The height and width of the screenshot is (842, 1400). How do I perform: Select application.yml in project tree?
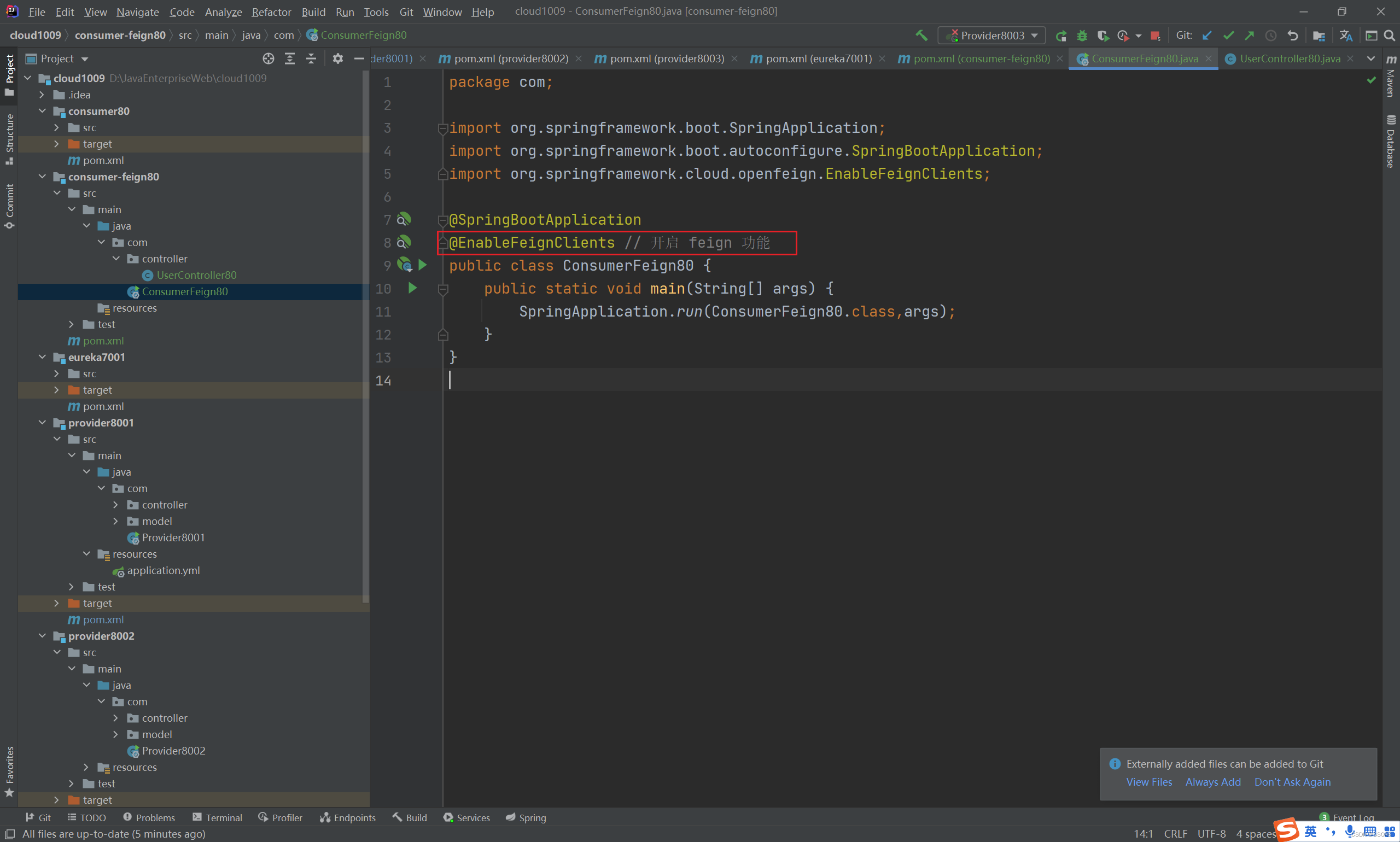pos(163,570)
